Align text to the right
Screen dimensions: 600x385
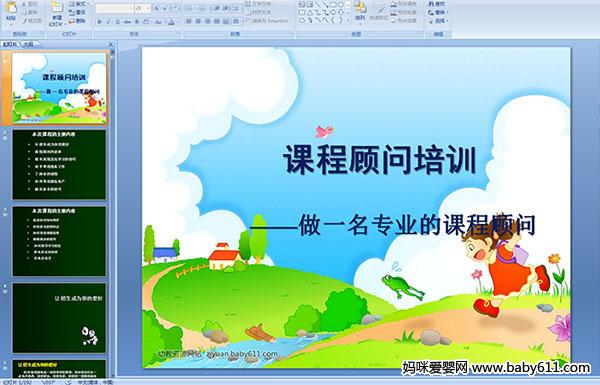pyautogui.click(x=207, y=21)
